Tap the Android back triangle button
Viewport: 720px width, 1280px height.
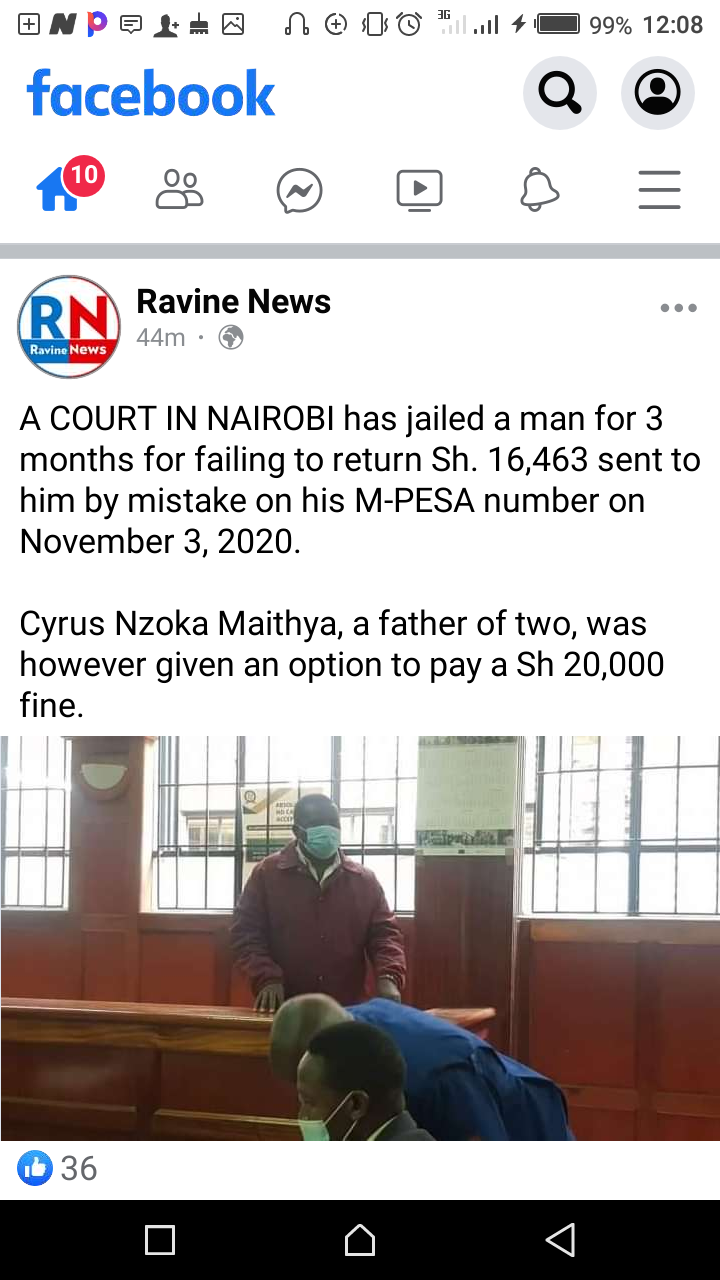pyautogui.click(x=560, y=1240)
